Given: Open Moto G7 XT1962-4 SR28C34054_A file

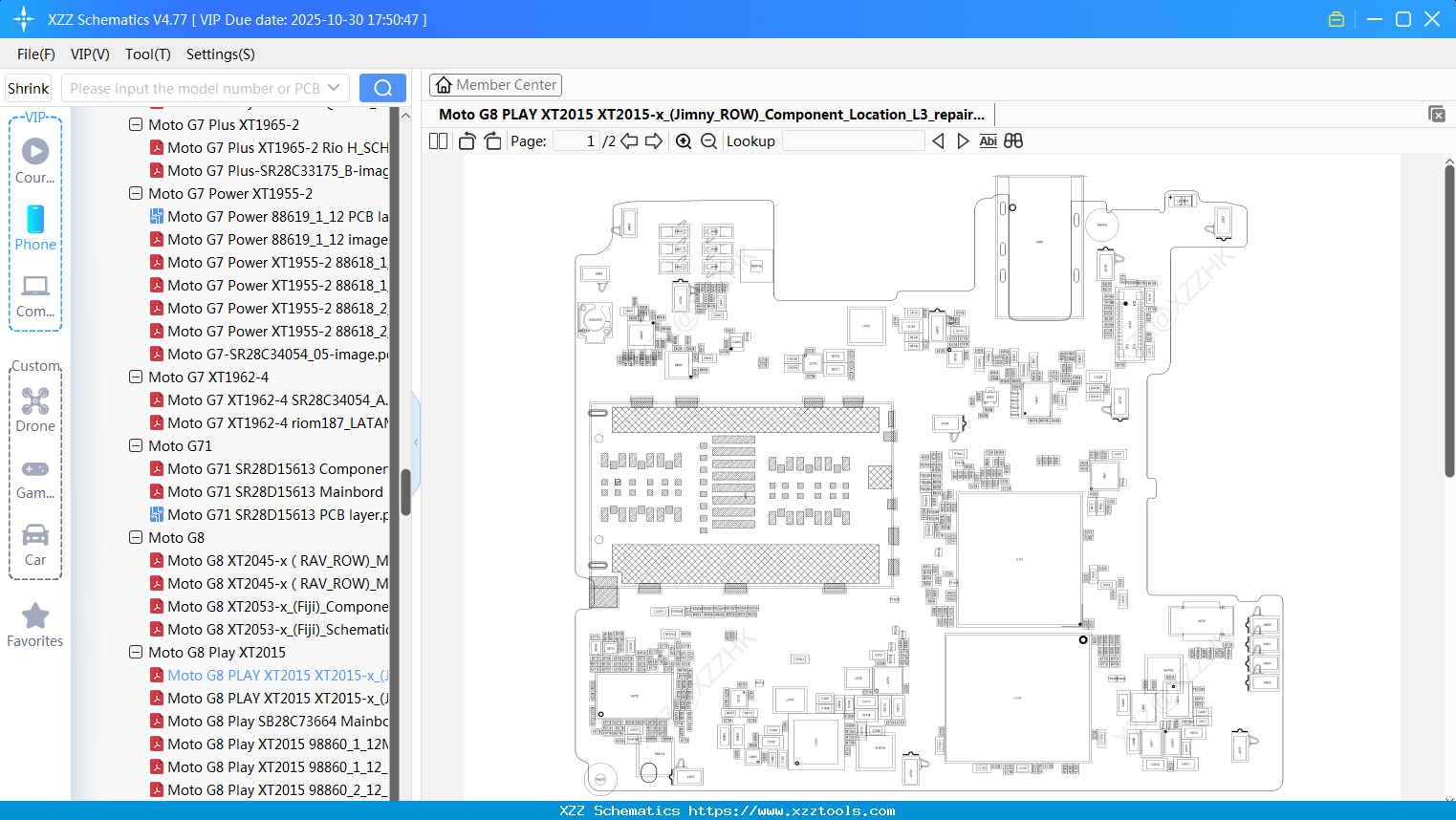Looking at the screenshot, I should (x=269, y=400).
